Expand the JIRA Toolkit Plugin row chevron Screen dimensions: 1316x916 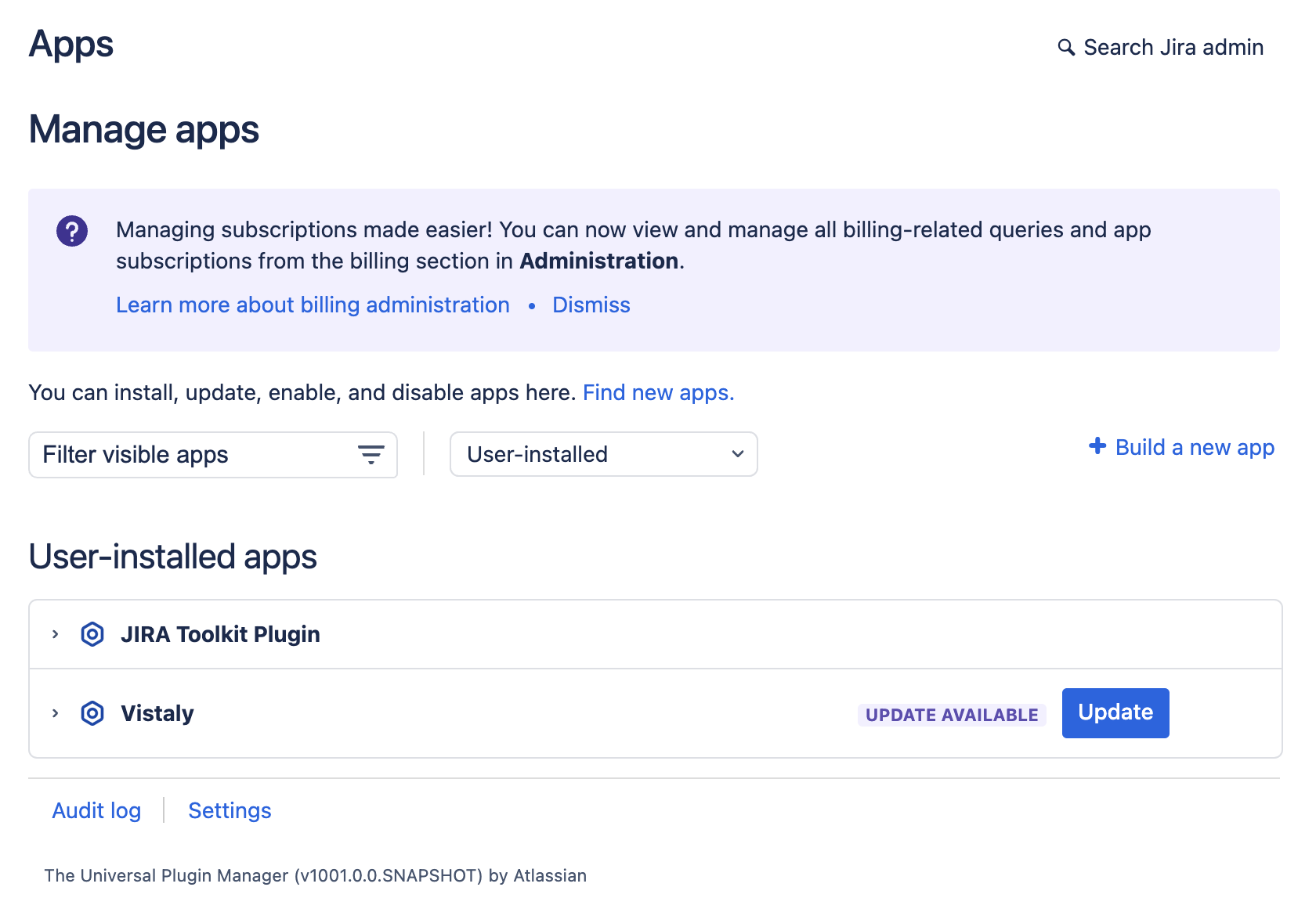pos(55,634)
